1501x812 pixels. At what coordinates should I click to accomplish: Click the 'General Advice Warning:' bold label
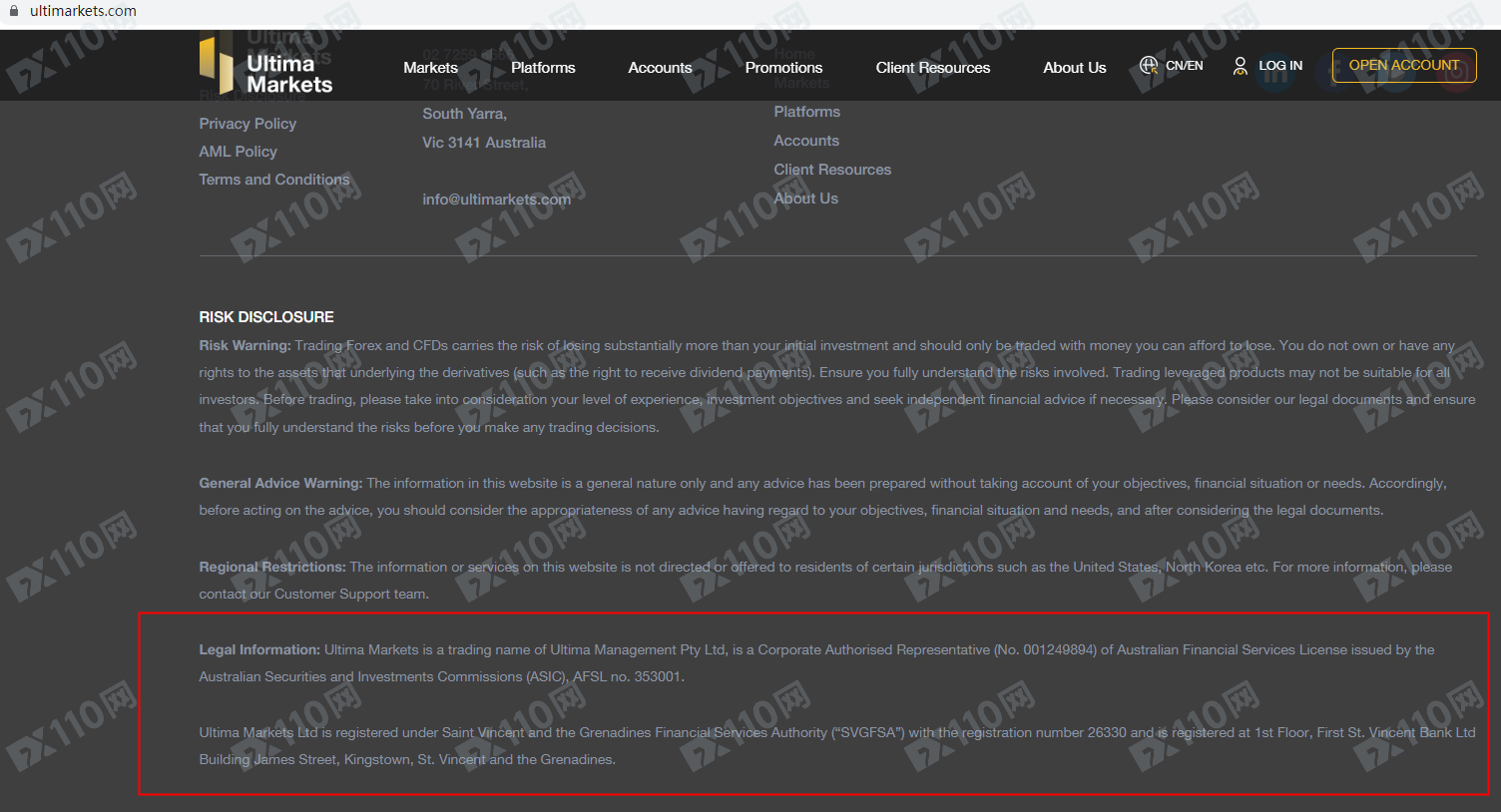280,483
